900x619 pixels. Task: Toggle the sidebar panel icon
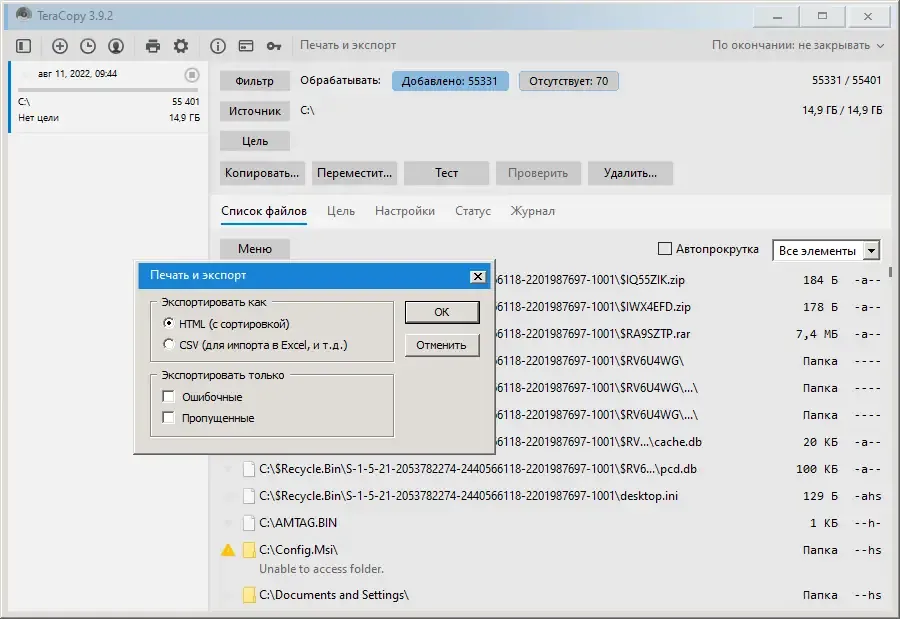click(24, 46)
